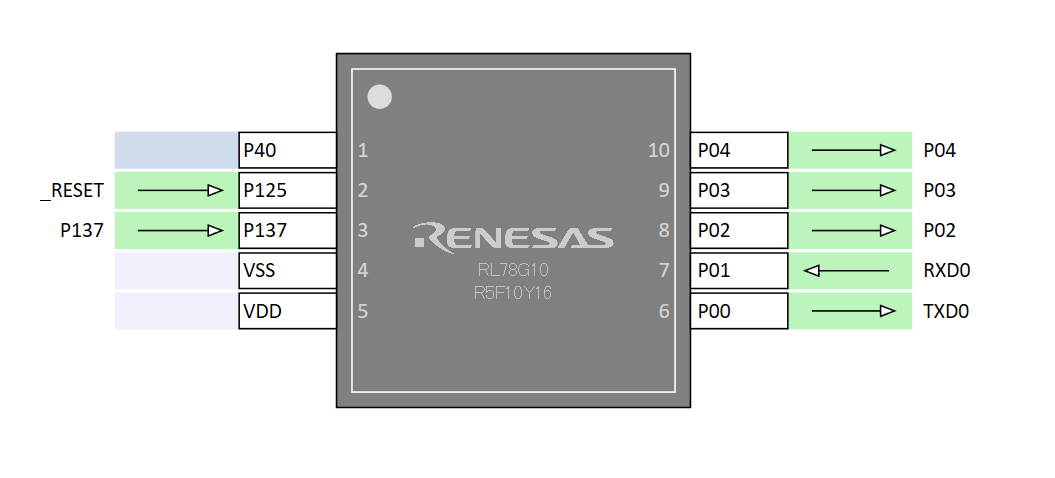This screenshot has width=1055, height=478.
Task: Click the RL78G10 device name text
Action: click(513, 271)
